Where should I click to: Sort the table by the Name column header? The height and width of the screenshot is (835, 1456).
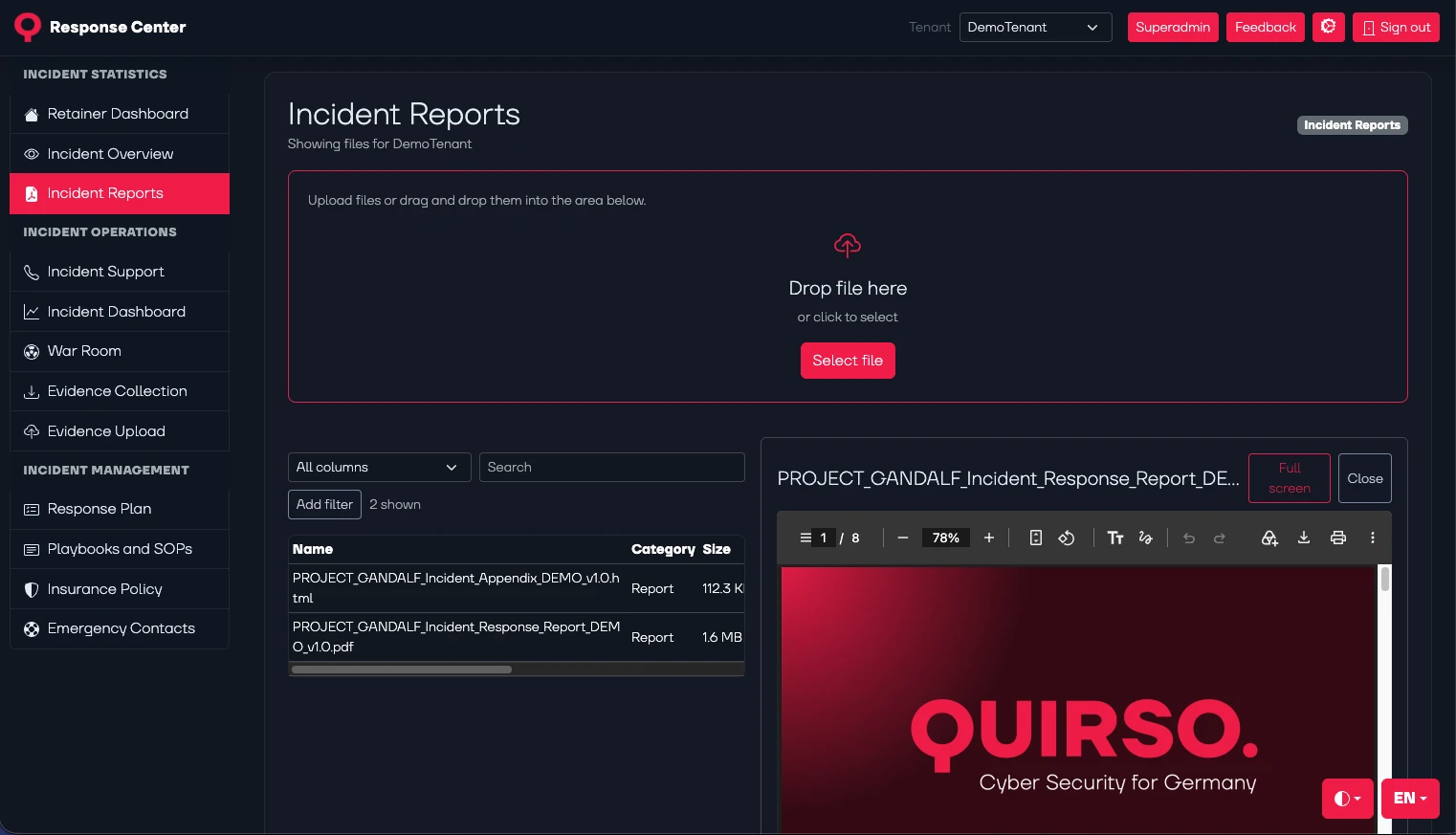(x=313, y=549)
